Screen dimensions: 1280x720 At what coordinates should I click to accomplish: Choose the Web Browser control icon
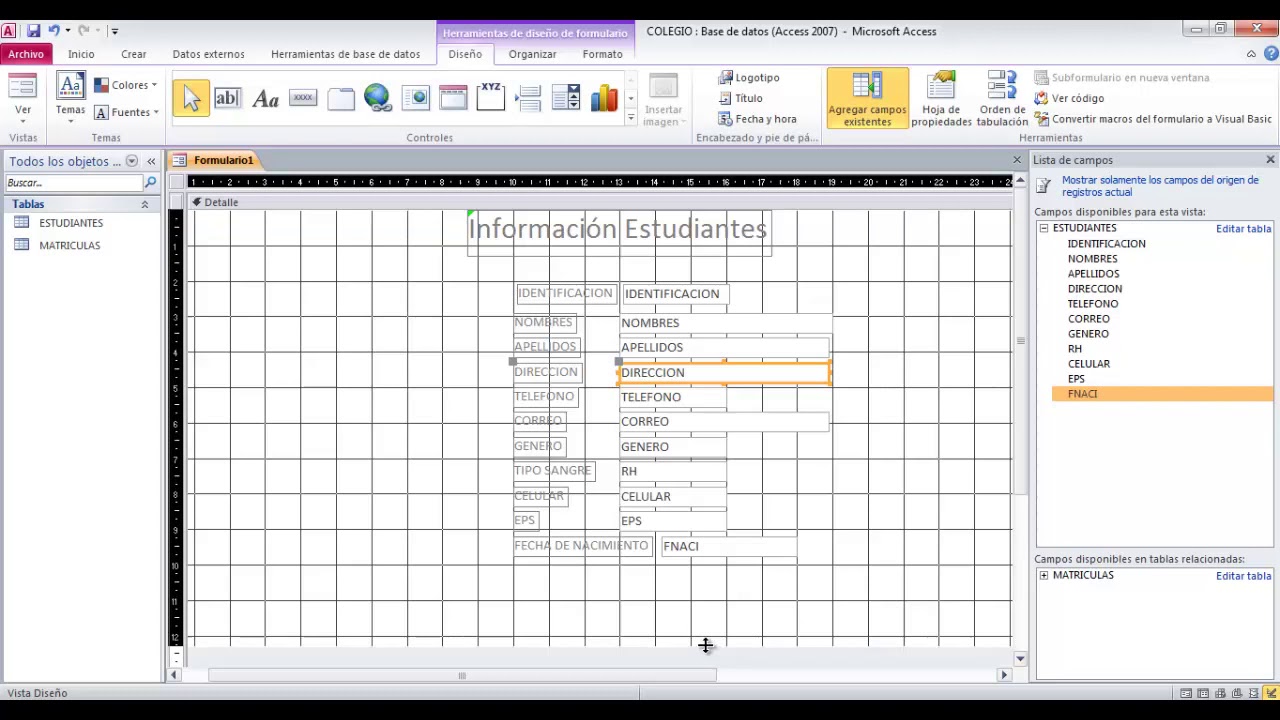[x=416, y=98]
